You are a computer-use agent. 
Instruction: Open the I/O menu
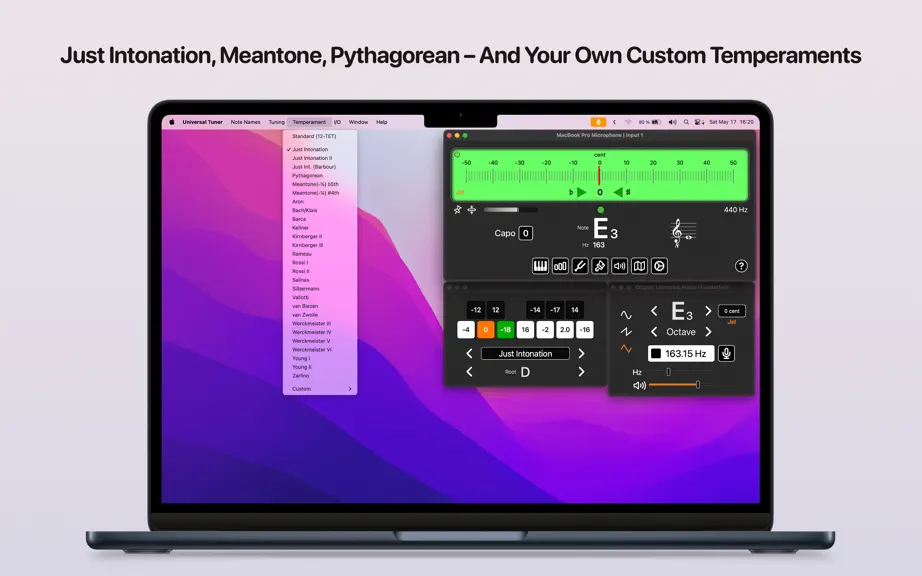[x=337, y=122]
